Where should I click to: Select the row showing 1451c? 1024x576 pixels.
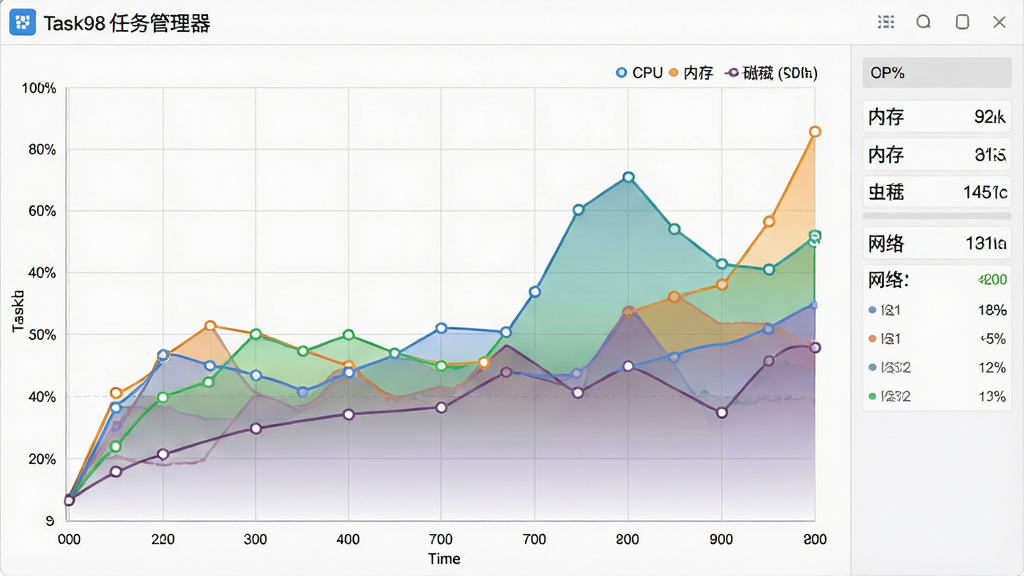pyautogui.click(x=937, y=192)
